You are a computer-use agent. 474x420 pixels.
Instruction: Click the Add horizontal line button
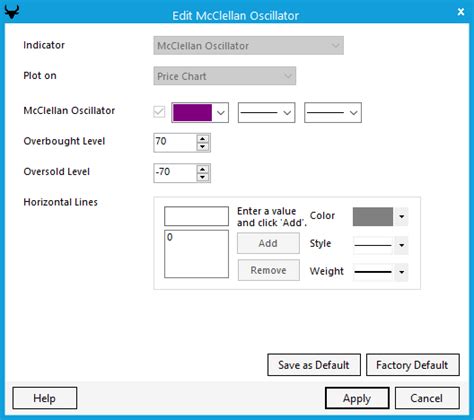coord(268,243)
